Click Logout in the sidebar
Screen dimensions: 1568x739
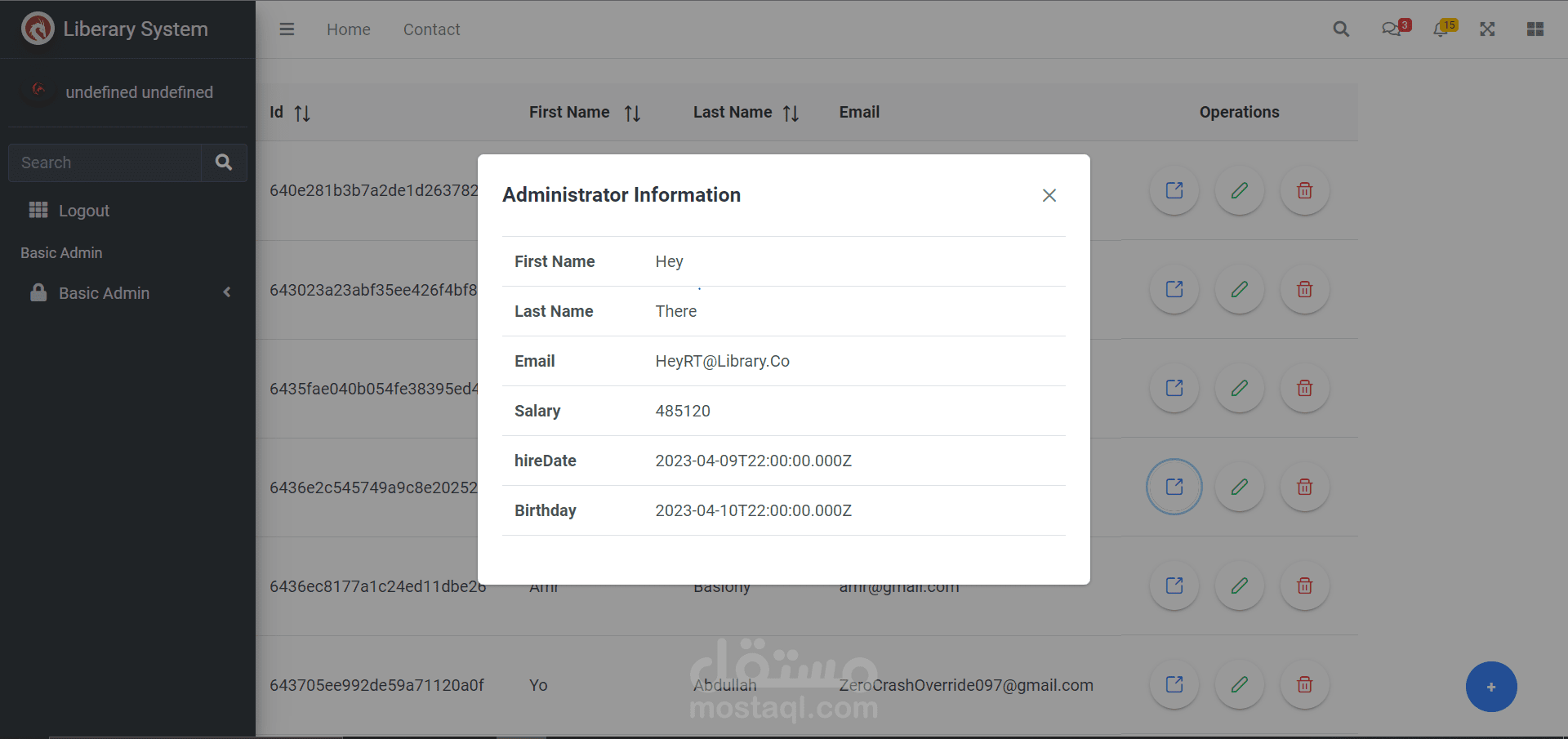point(83,210)
